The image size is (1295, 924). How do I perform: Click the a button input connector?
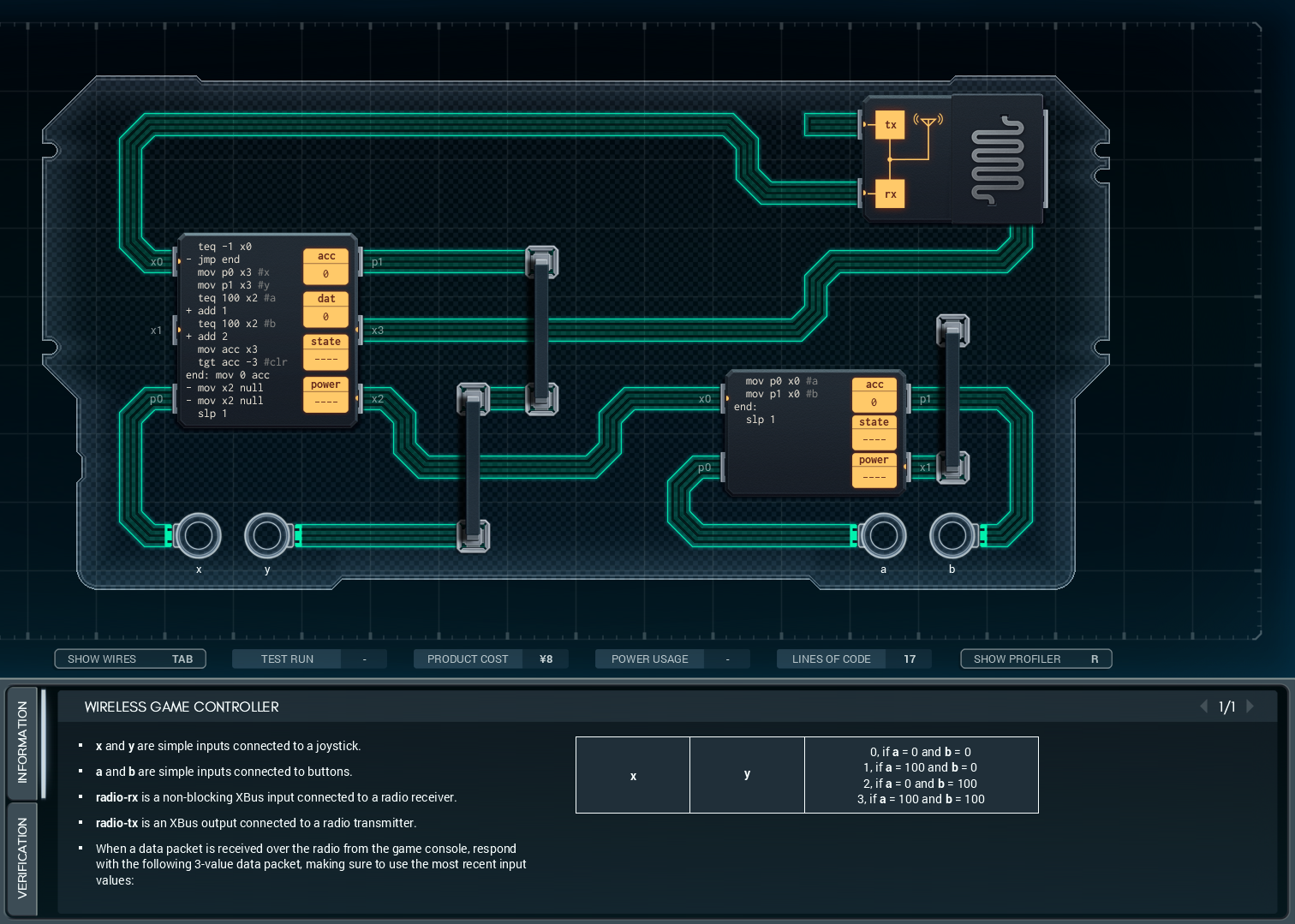(x=883, y=536)
